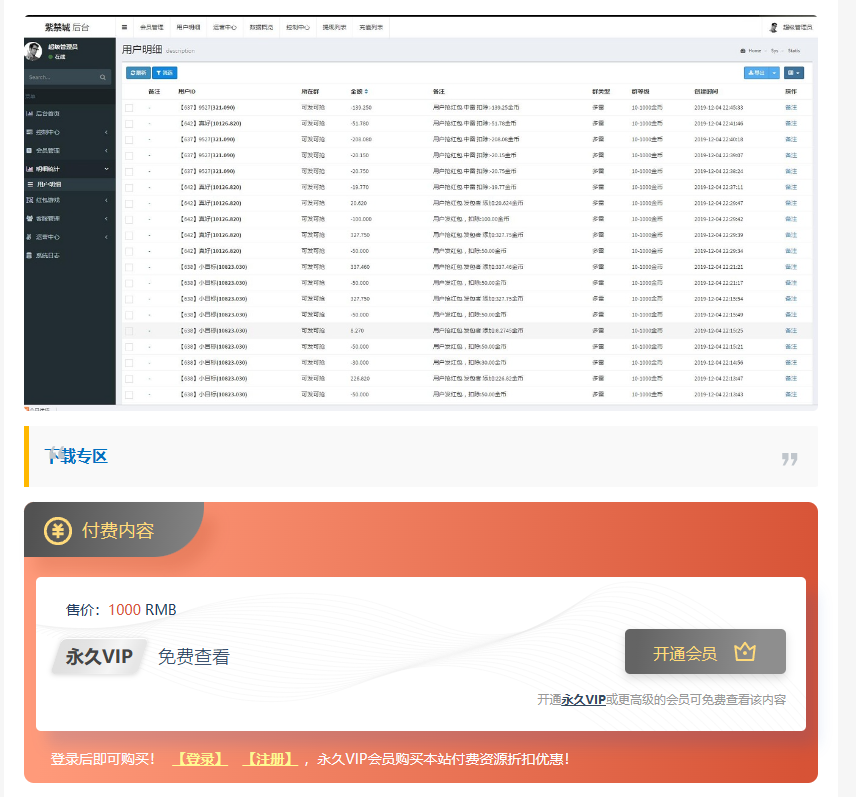Screen dimensions: 856x797
Task: Click the sidebar user profile avatar
Action: 33,51
